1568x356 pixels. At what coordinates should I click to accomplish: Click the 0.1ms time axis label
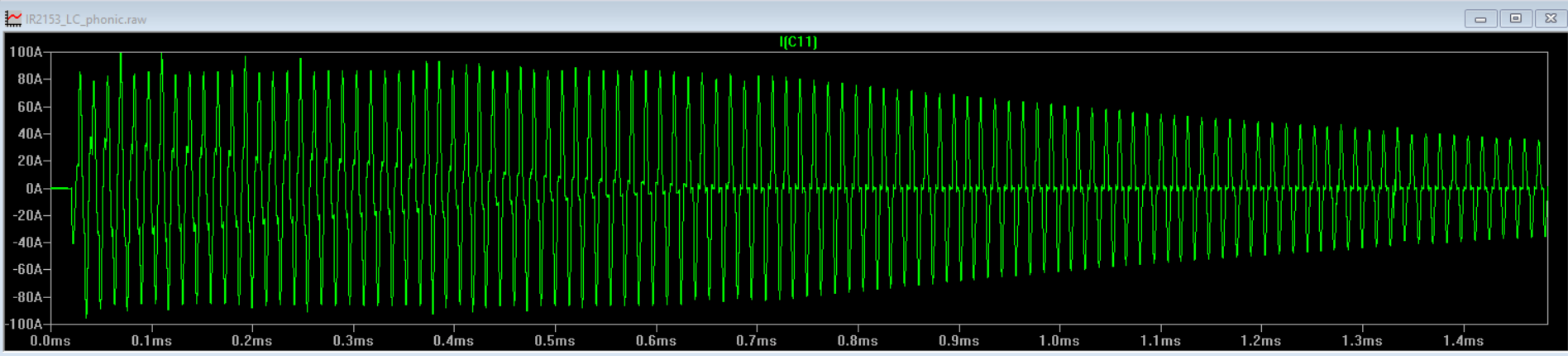151,341
